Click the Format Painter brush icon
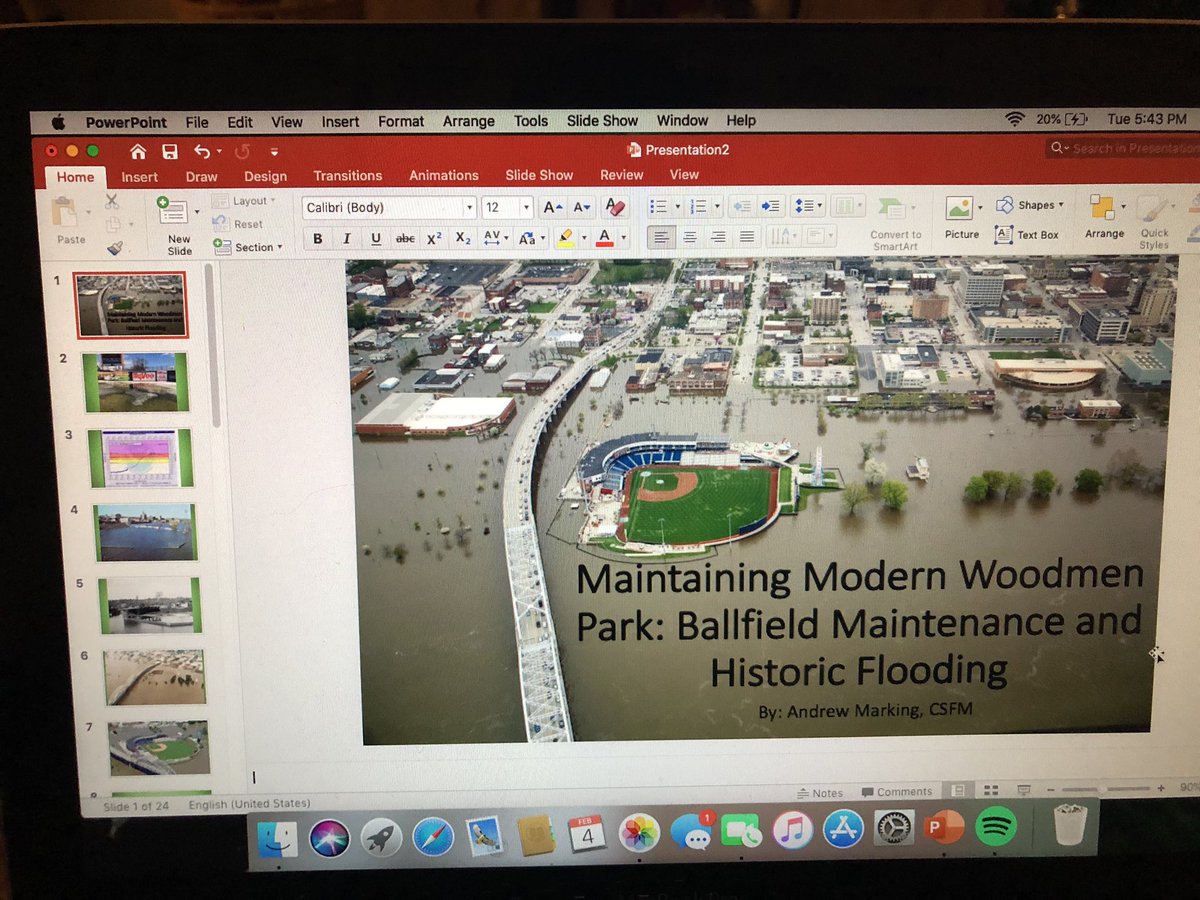The width and height of the screenshot is (1200, 900). pos(114,247)
